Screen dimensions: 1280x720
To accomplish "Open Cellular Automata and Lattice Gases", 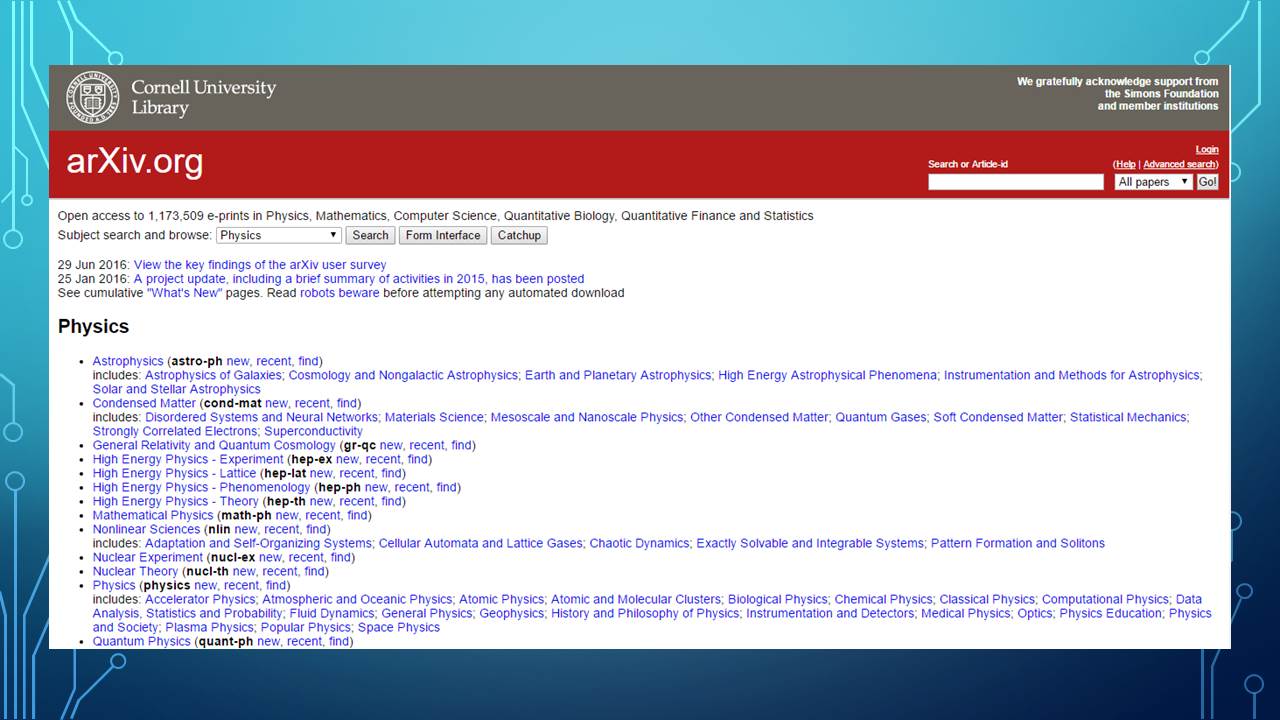I will coord(480,543).
